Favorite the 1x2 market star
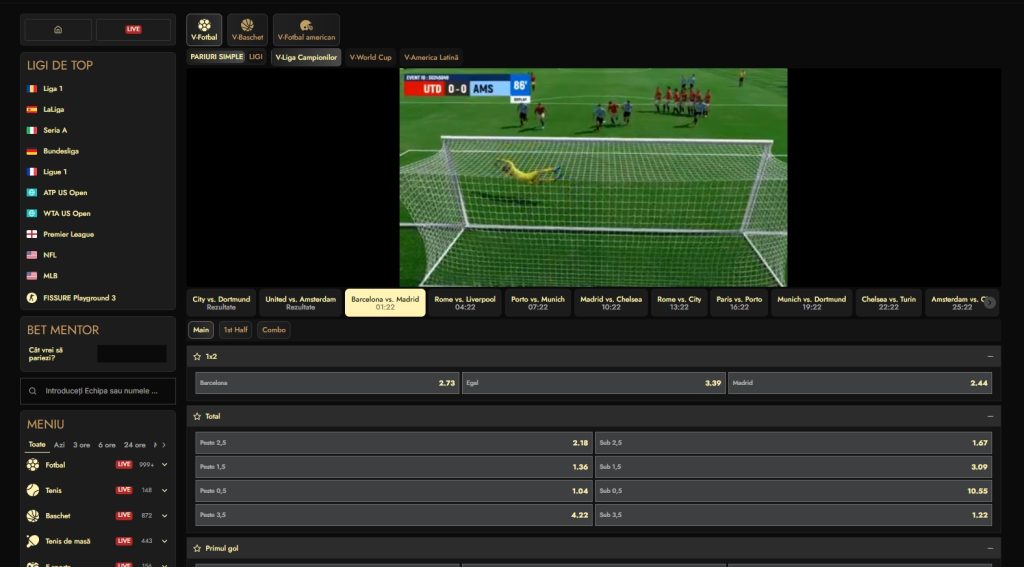The width and height of the screenshot is (1024, 567). pyautogui.click(x=197, y=357)
